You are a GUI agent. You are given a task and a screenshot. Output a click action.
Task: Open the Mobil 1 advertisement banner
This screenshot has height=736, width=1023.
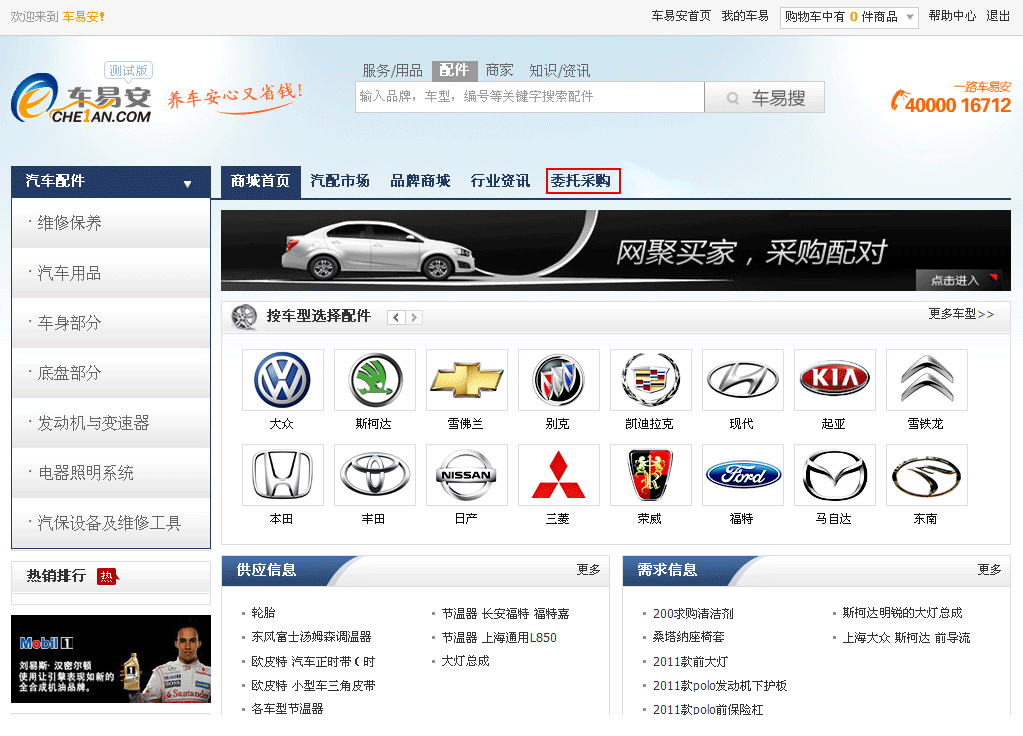(x=111, y=659)
